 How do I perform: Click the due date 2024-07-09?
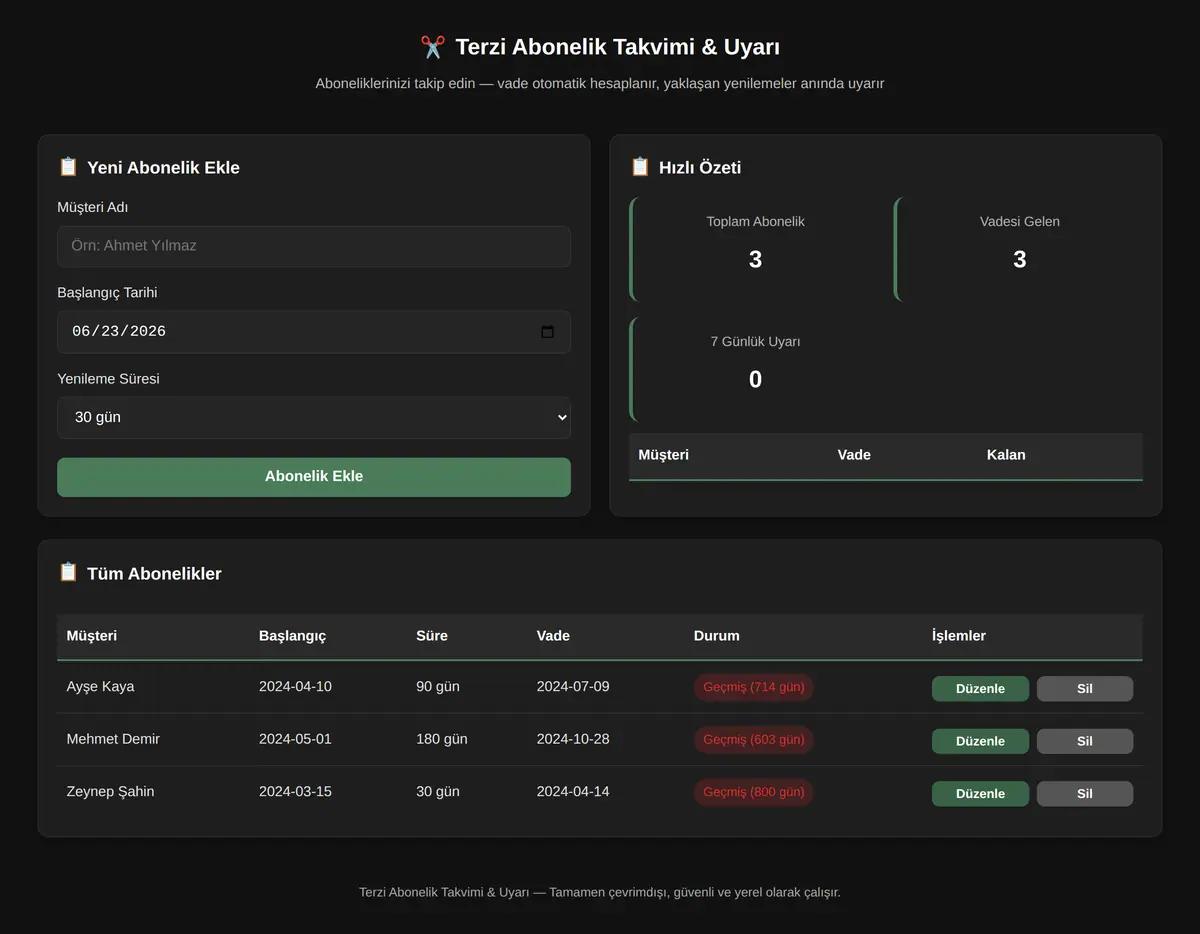(x=573, y=687)
